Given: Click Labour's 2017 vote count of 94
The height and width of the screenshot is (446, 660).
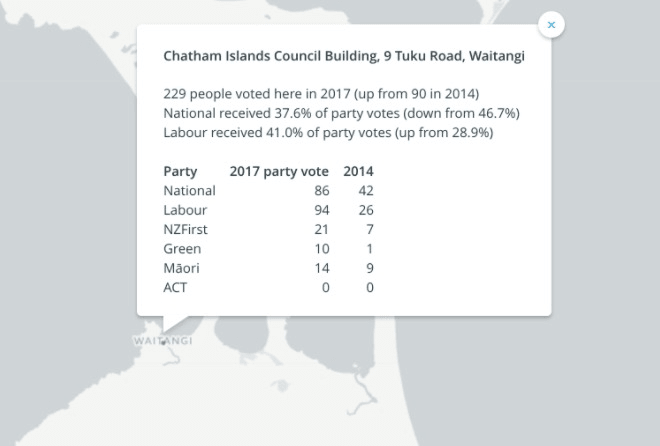Looking at the screenshot, I should click(321, 210).
